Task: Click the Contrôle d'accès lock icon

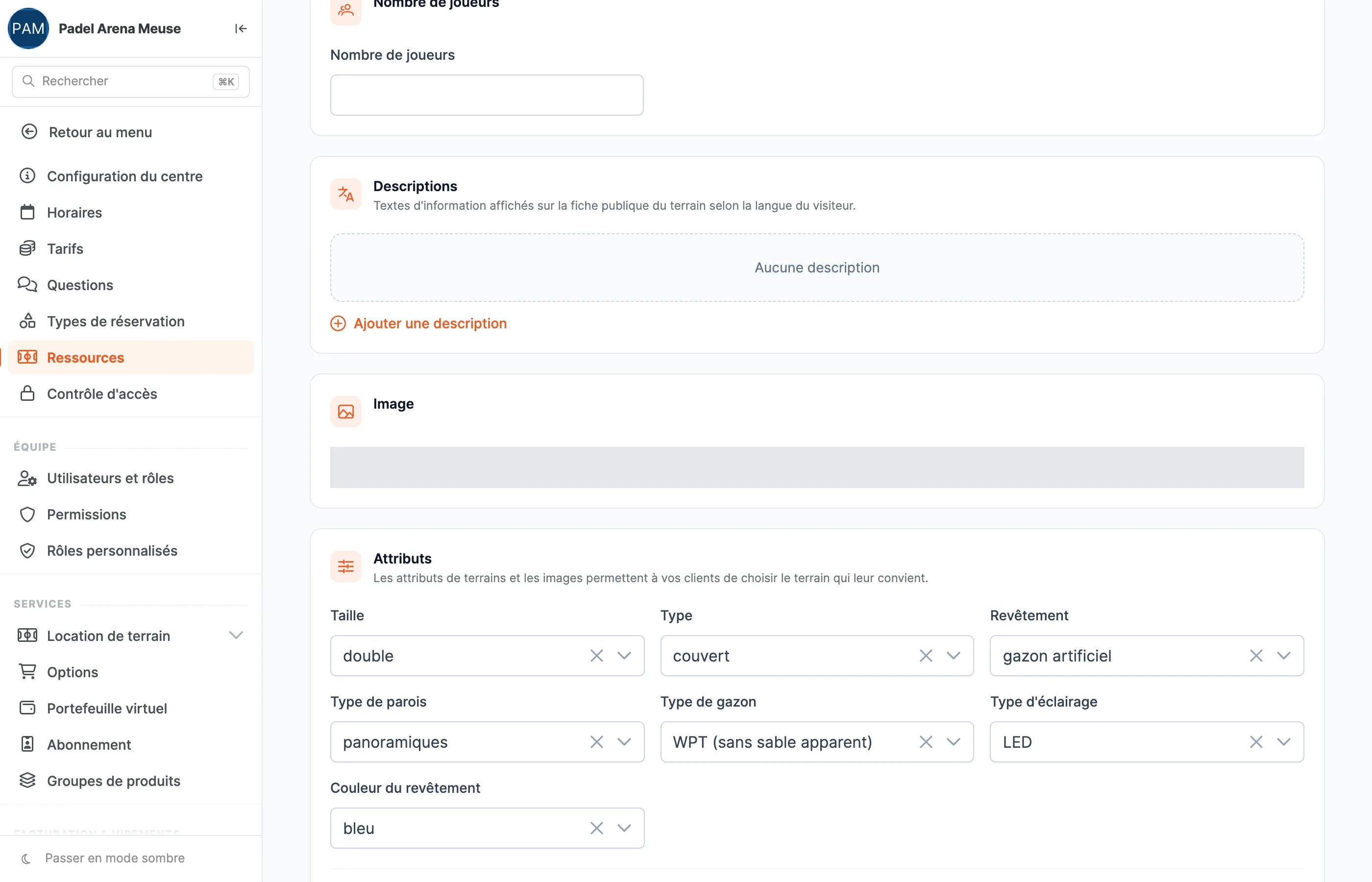Action: coord(27,393)
